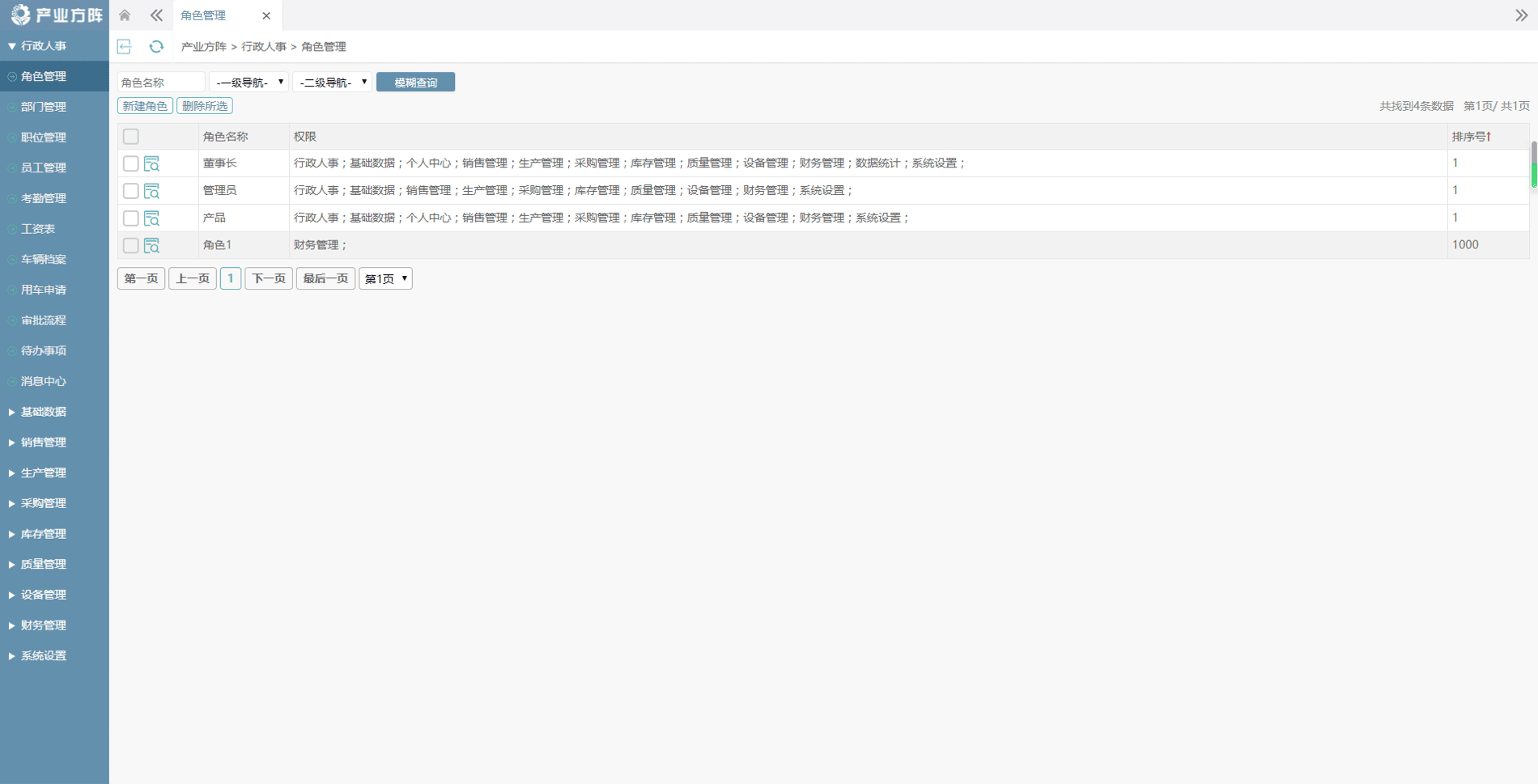The width and height of the screenshot is (1538, 784).
Task: Close the 角色管理 tab
Action: coord(266,15)
